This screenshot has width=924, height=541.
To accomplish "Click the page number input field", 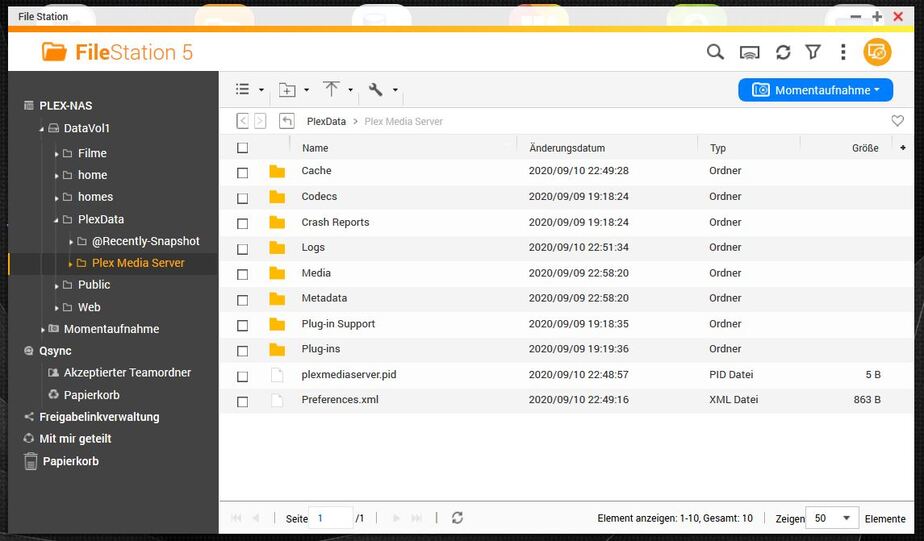I will pos(331,518).
